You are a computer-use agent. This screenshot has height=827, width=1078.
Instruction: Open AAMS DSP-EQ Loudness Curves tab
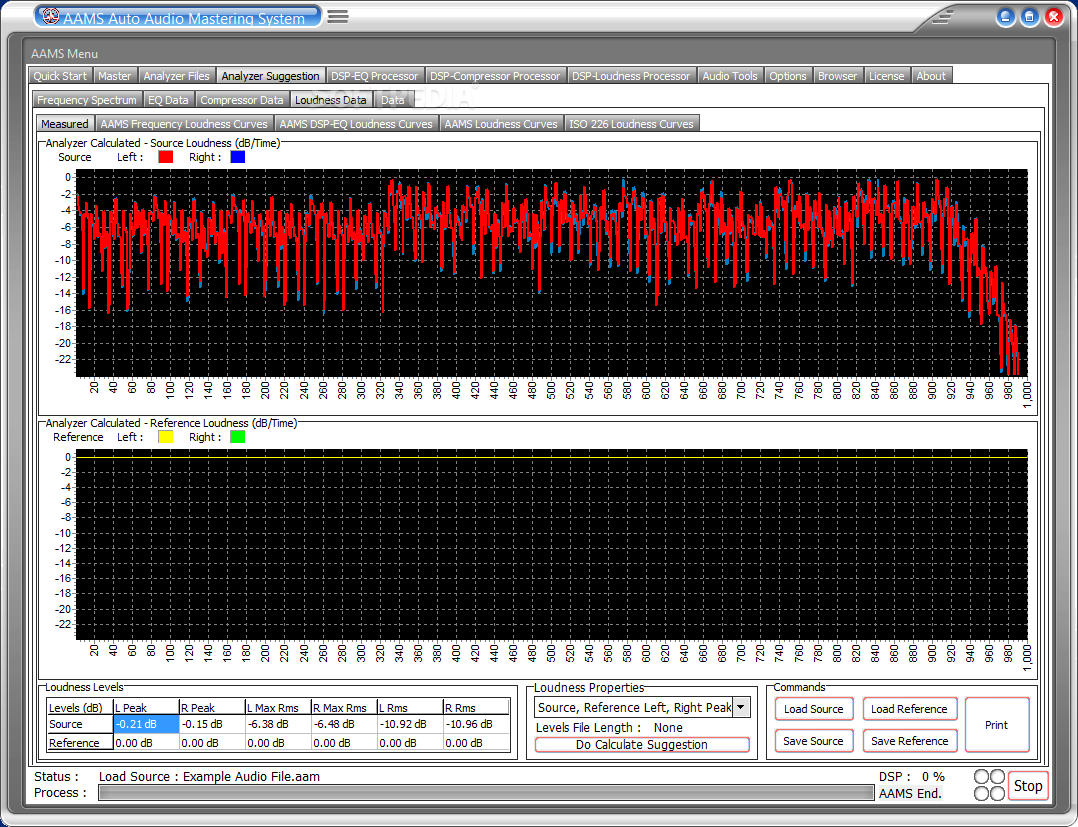(356, 124)
